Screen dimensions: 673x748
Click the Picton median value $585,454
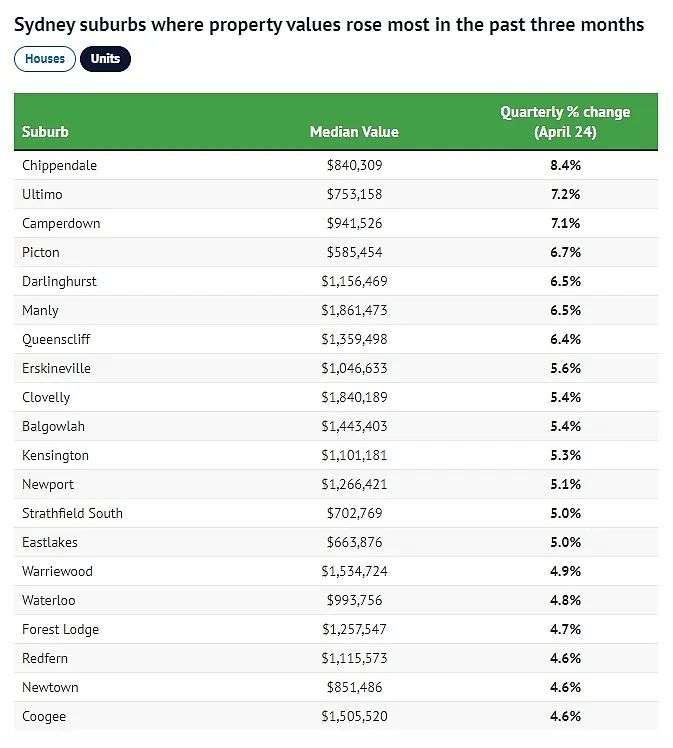(354, 252)
